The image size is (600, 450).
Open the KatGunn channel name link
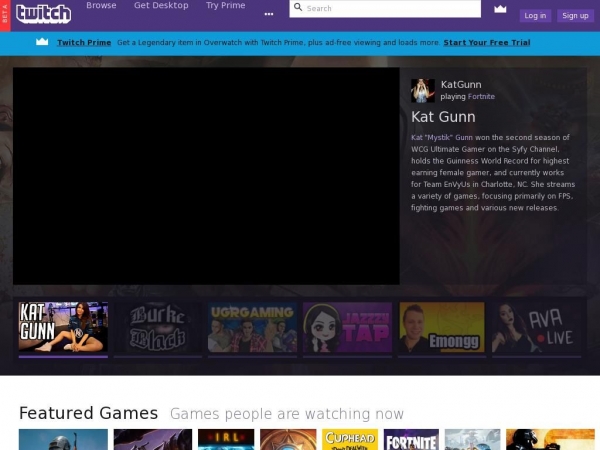(461, 85)
